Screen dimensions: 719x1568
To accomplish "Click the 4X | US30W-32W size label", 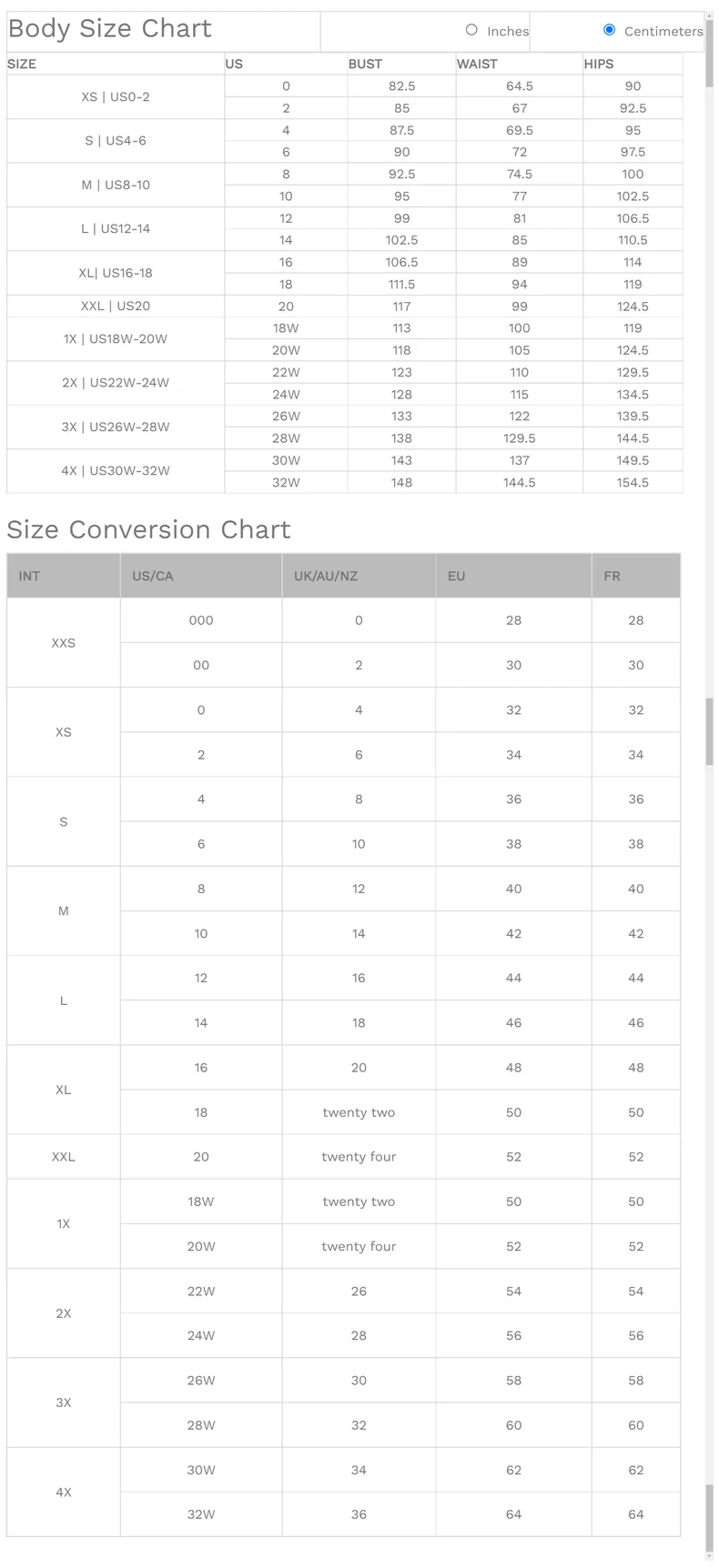I will coord(116,471).
